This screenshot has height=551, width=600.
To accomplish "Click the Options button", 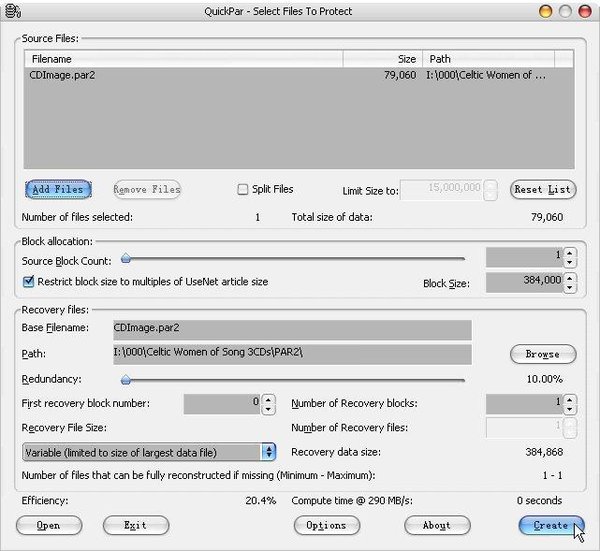I will 327,525.
